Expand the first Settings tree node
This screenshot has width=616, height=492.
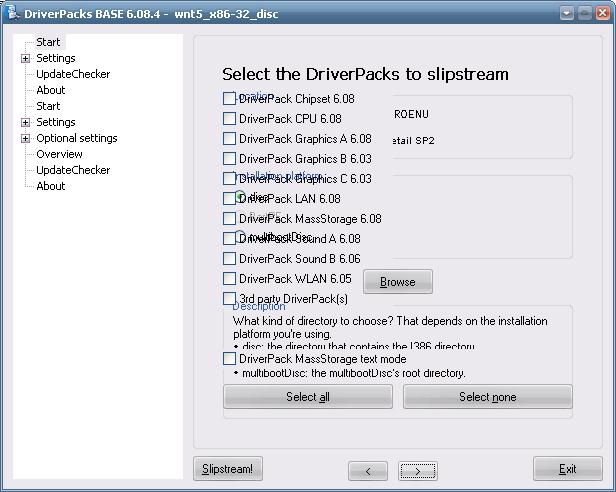click(25, 58)
